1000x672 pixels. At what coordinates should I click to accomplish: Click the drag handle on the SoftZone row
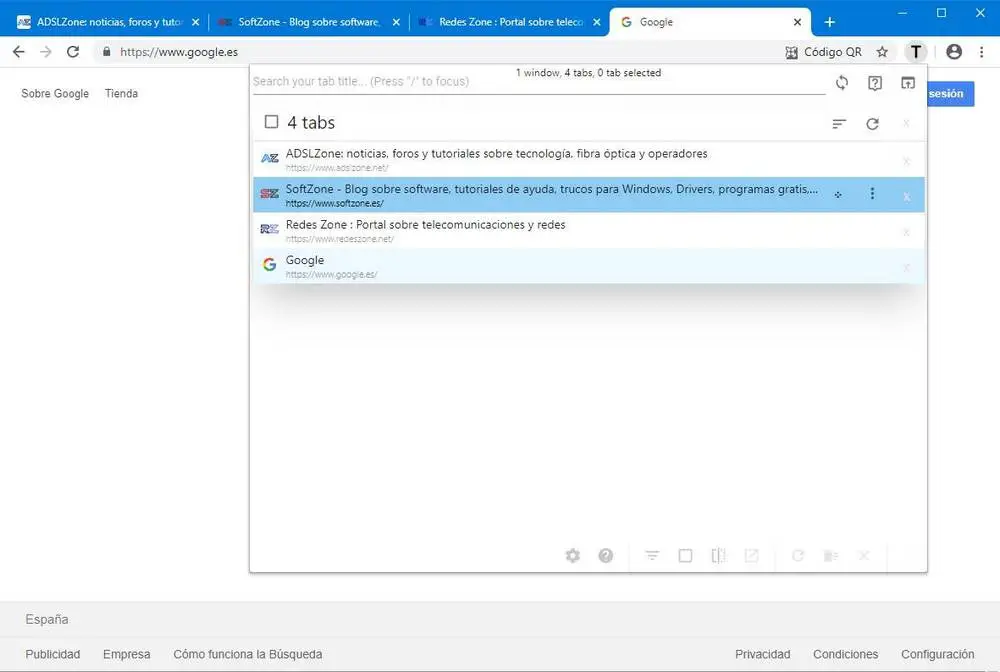pos(838,194)
